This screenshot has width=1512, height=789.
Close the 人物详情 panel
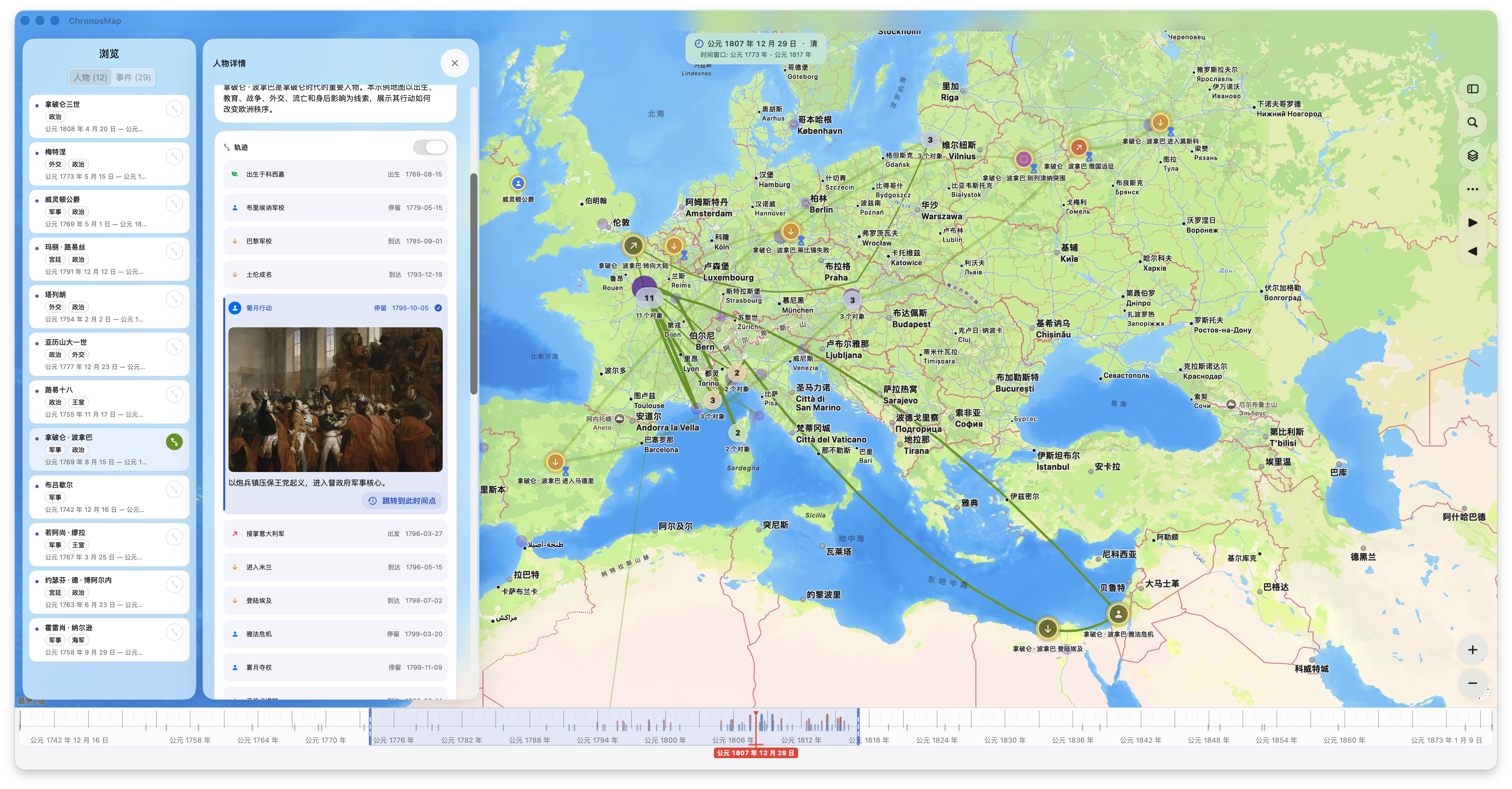point(454,63)
